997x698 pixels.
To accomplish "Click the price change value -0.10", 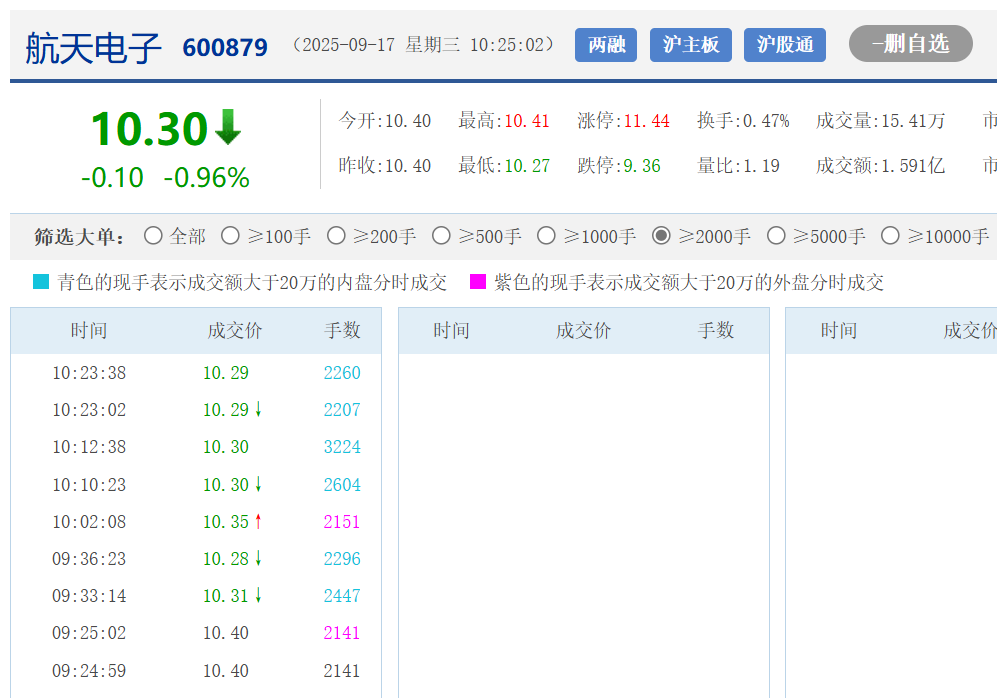I will tap(113, 177).
